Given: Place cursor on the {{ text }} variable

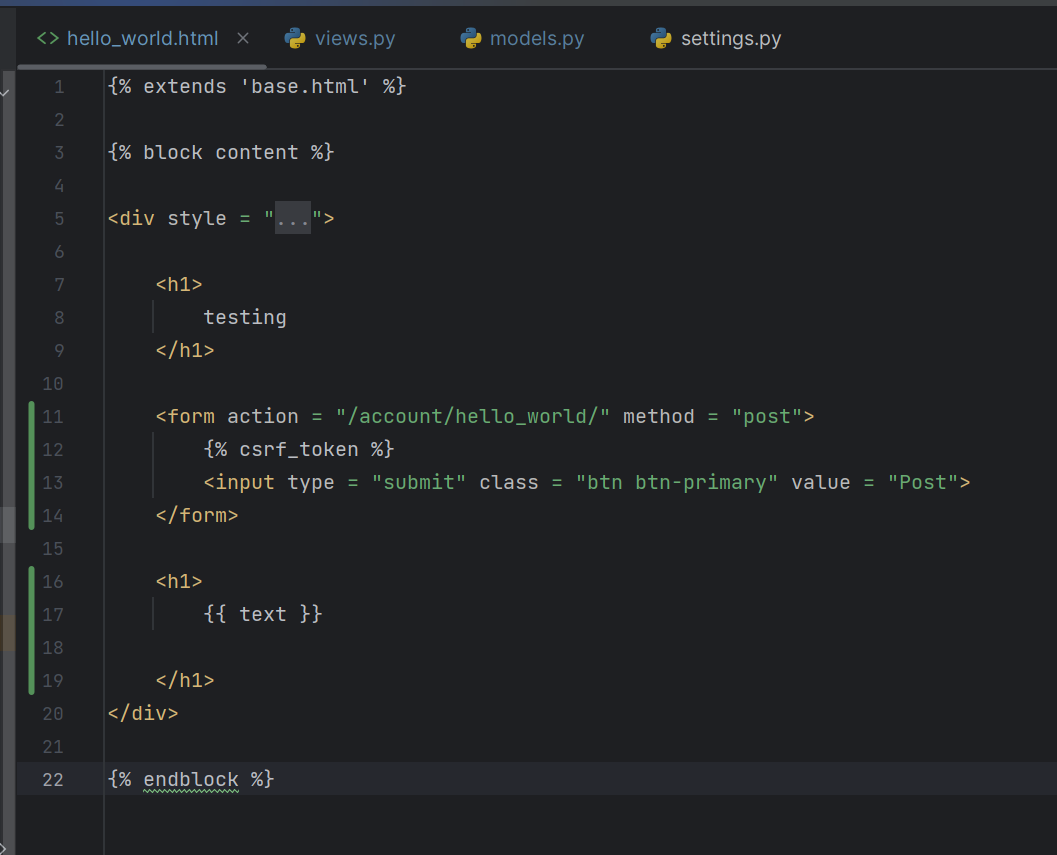Looking at the screenshot, I should click(263, 614).
